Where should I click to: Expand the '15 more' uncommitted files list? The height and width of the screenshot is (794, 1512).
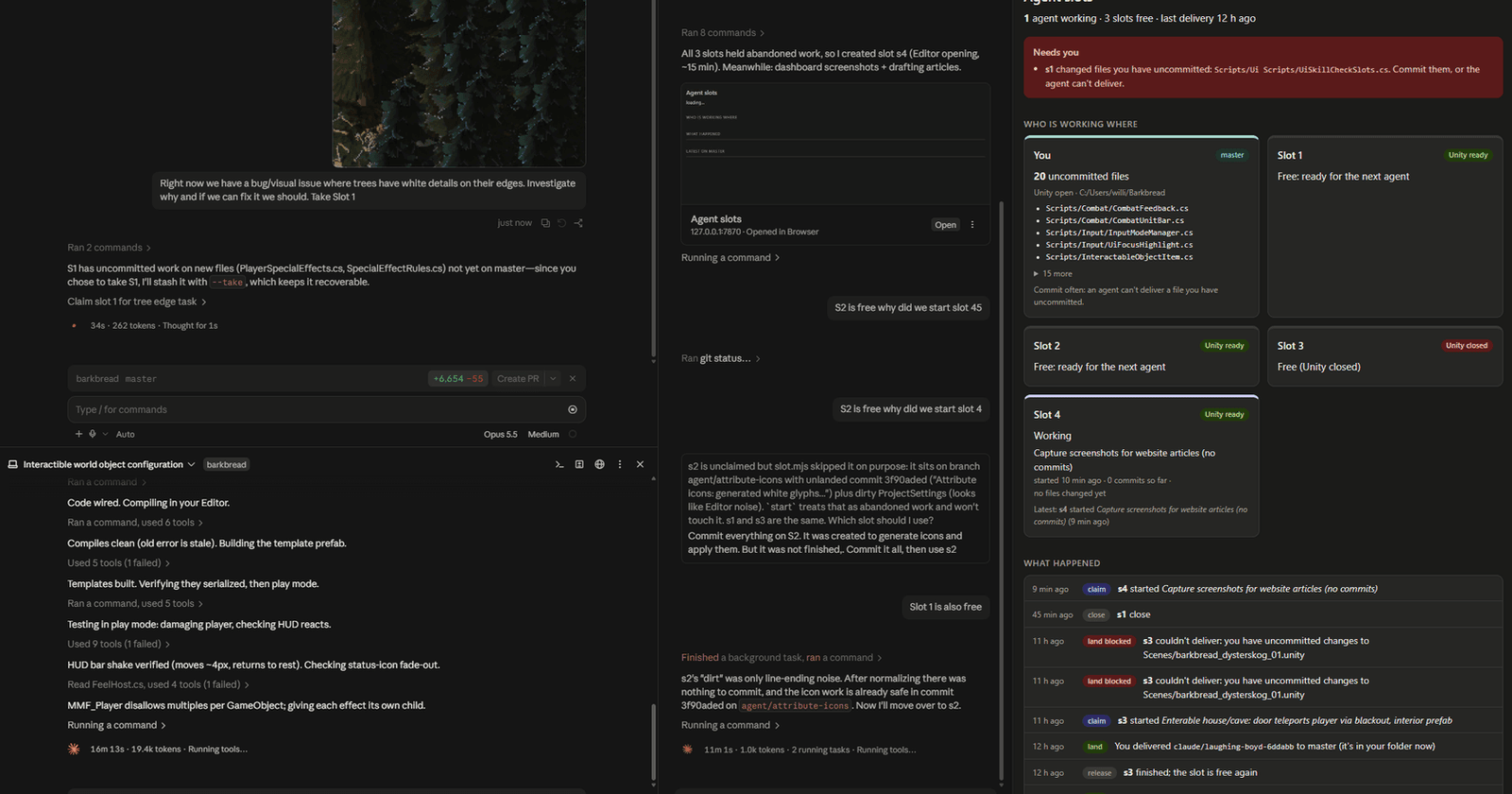click(x=1053, y=273)
